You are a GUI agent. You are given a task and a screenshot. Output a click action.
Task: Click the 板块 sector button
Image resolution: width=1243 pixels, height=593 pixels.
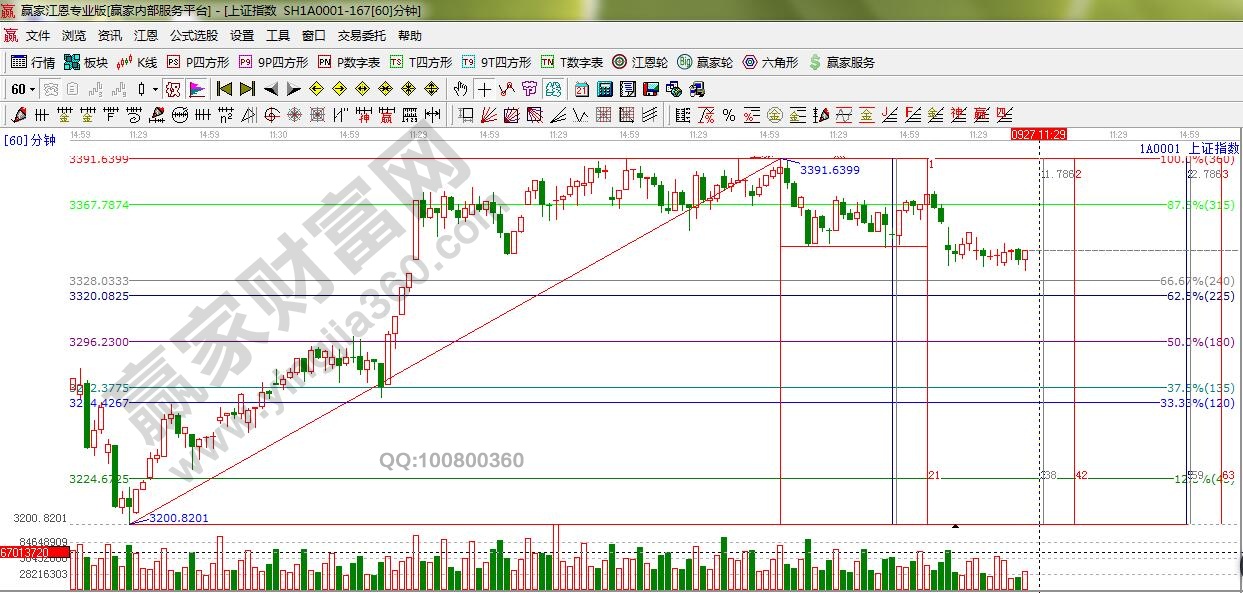[86, 62]
